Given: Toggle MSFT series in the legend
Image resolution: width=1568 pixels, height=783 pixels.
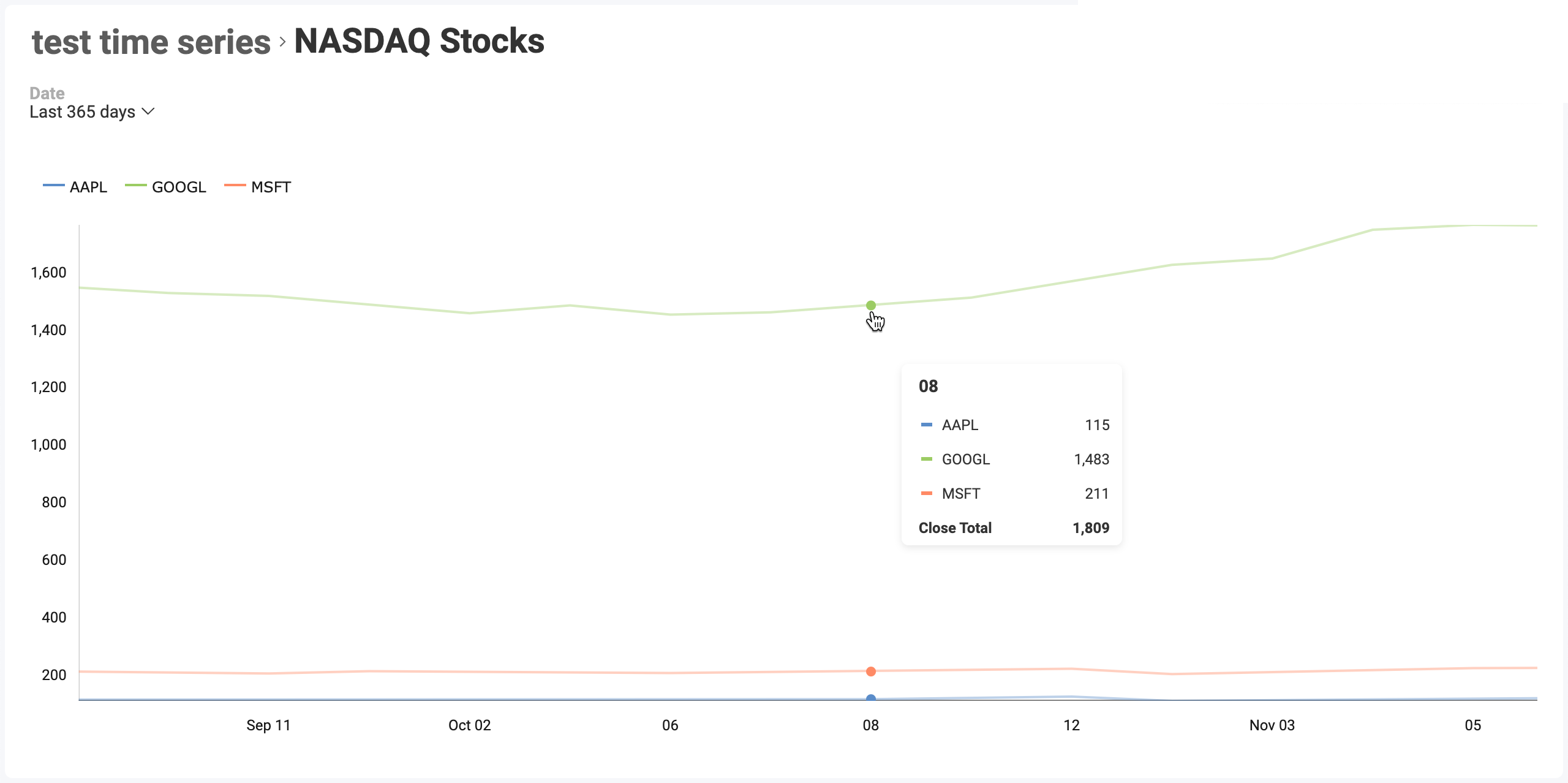Looking at the screenshot, I should click(x=257, y=187).
